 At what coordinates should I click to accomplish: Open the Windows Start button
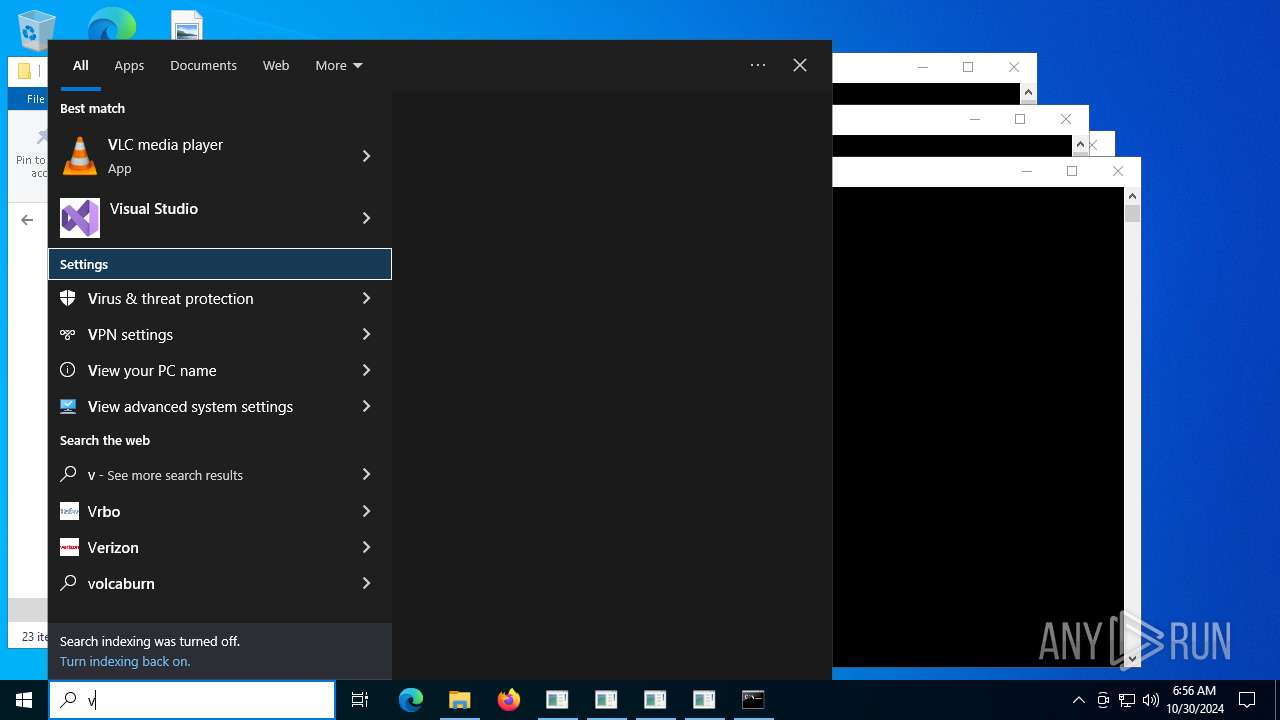click(x=24, y=700)
